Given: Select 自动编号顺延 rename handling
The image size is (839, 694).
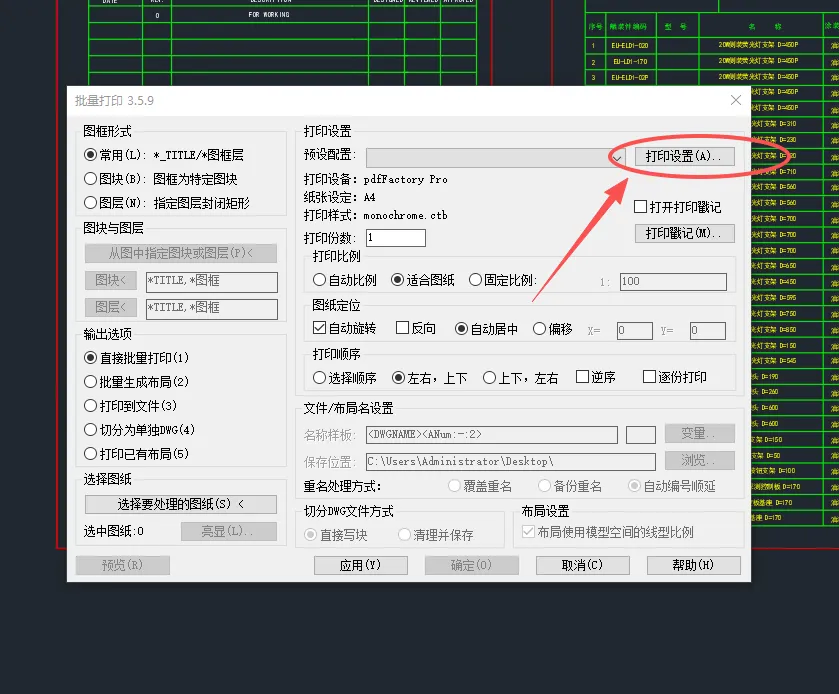Looking at the screenshot, I should pyautogui.click(x=634, y=485).
